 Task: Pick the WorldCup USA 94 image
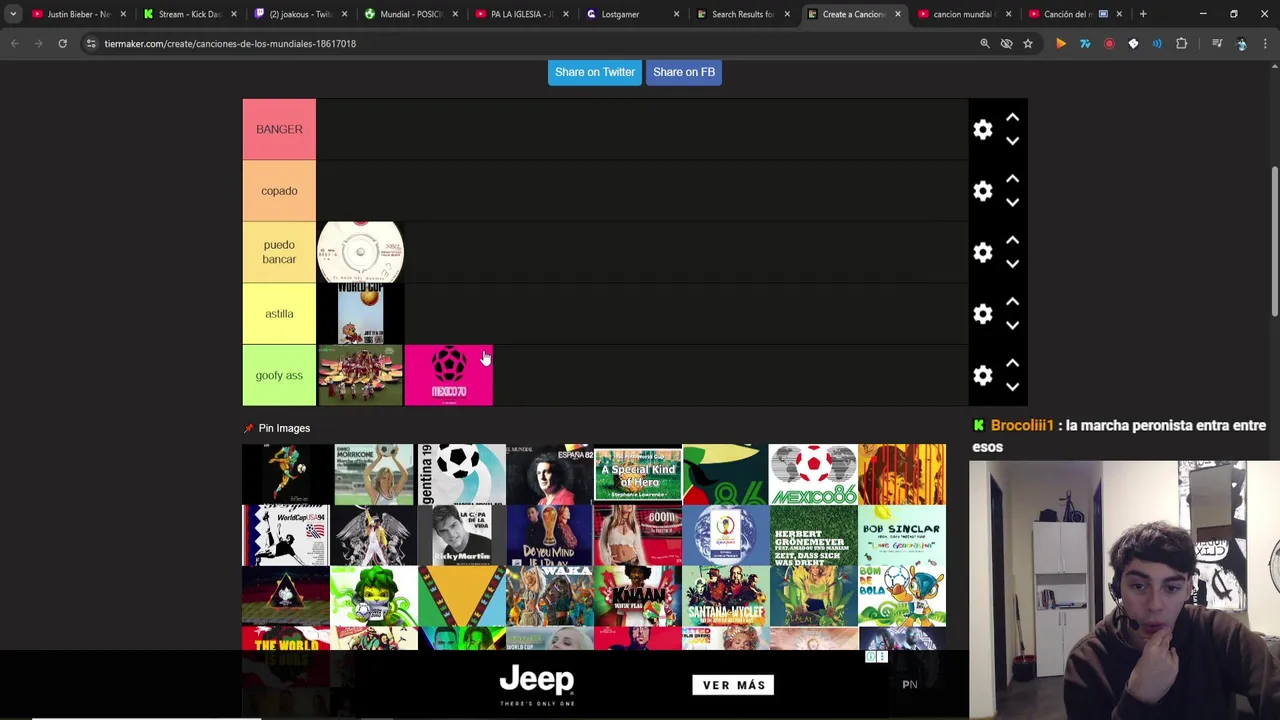click(285, 535)
